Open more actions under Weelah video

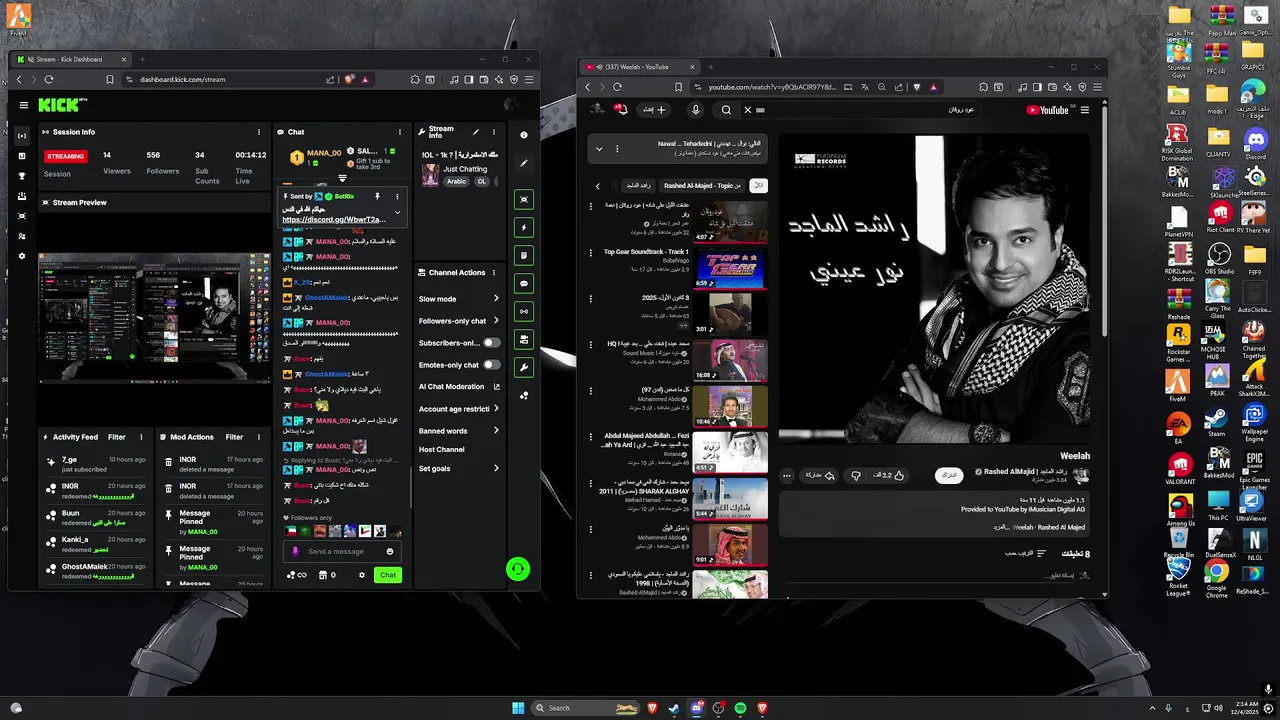(x=787, y=475)
